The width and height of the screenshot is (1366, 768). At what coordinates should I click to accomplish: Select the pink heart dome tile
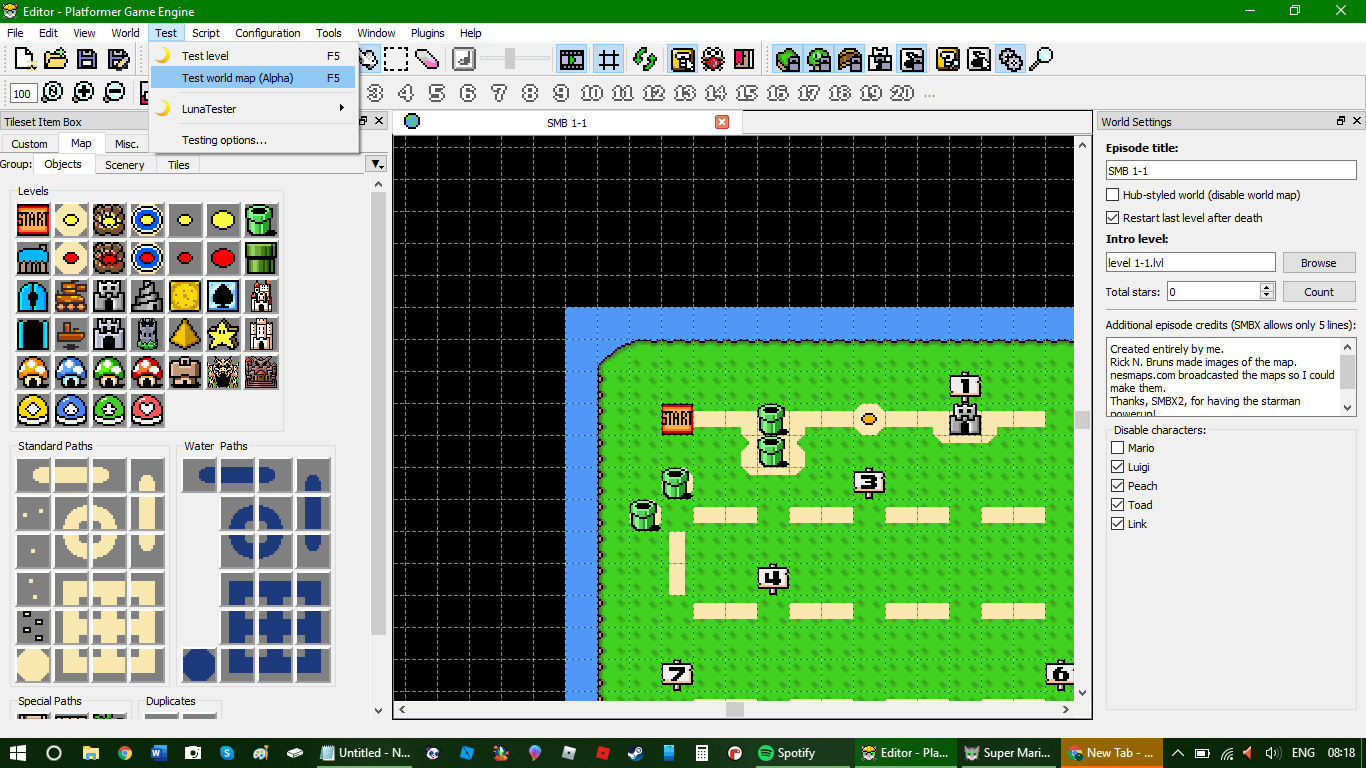pyautogui.click(x=147, y=410)
